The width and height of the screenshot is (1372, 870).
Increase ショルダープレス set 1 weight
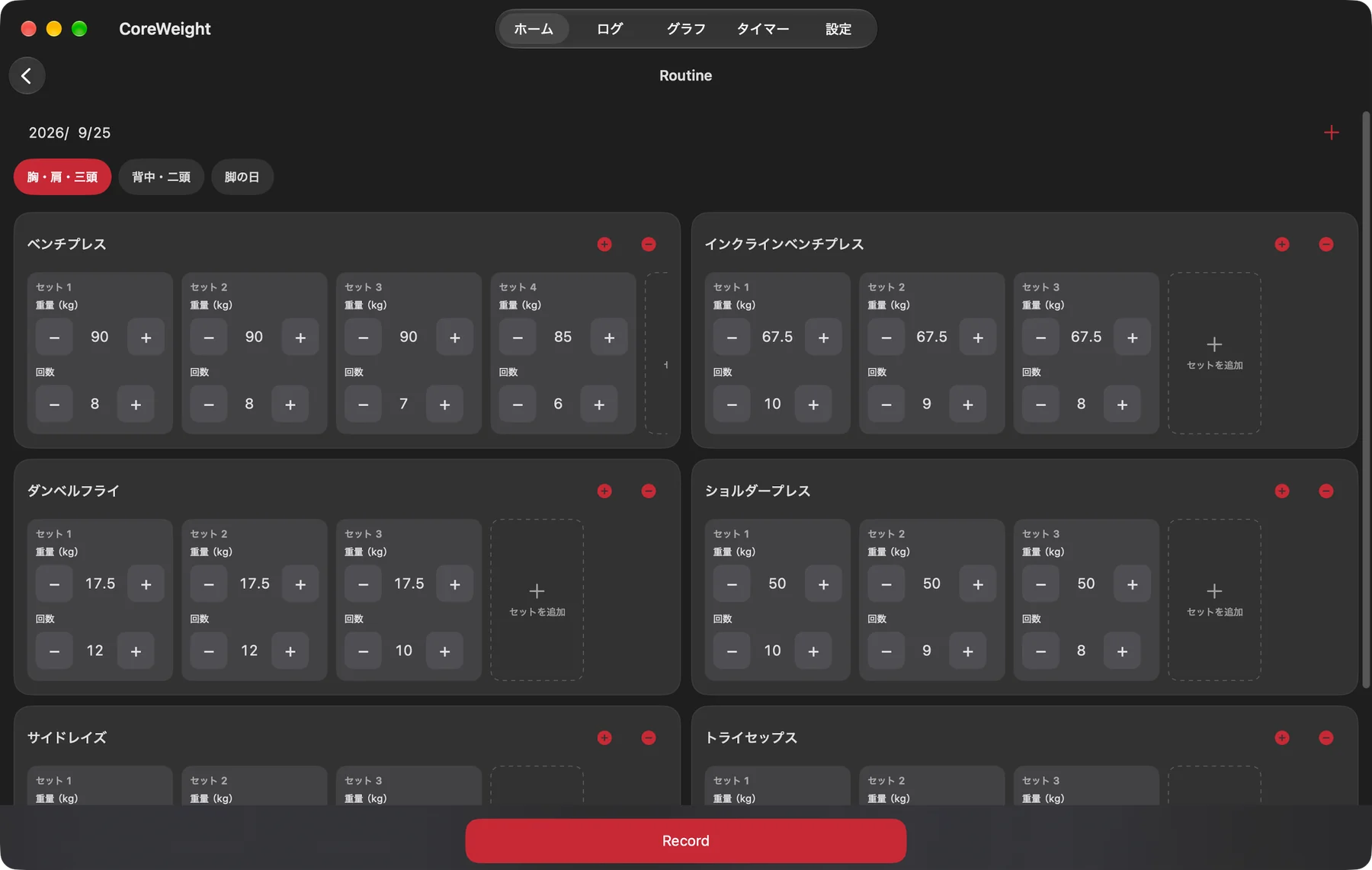click(823, 584)
